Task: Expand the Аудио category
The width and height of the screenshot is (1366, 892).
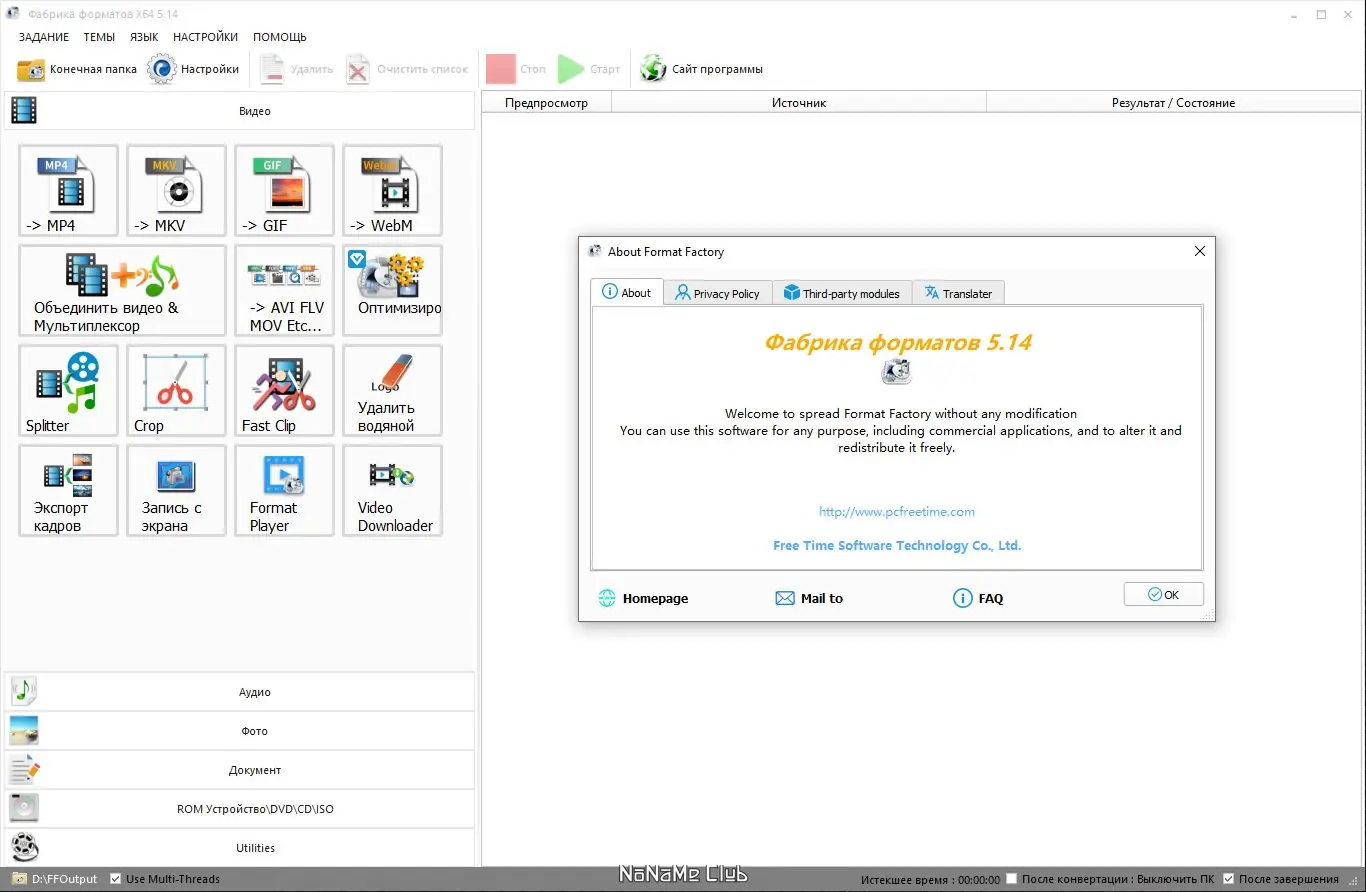Action: click(x=239, y=692)
